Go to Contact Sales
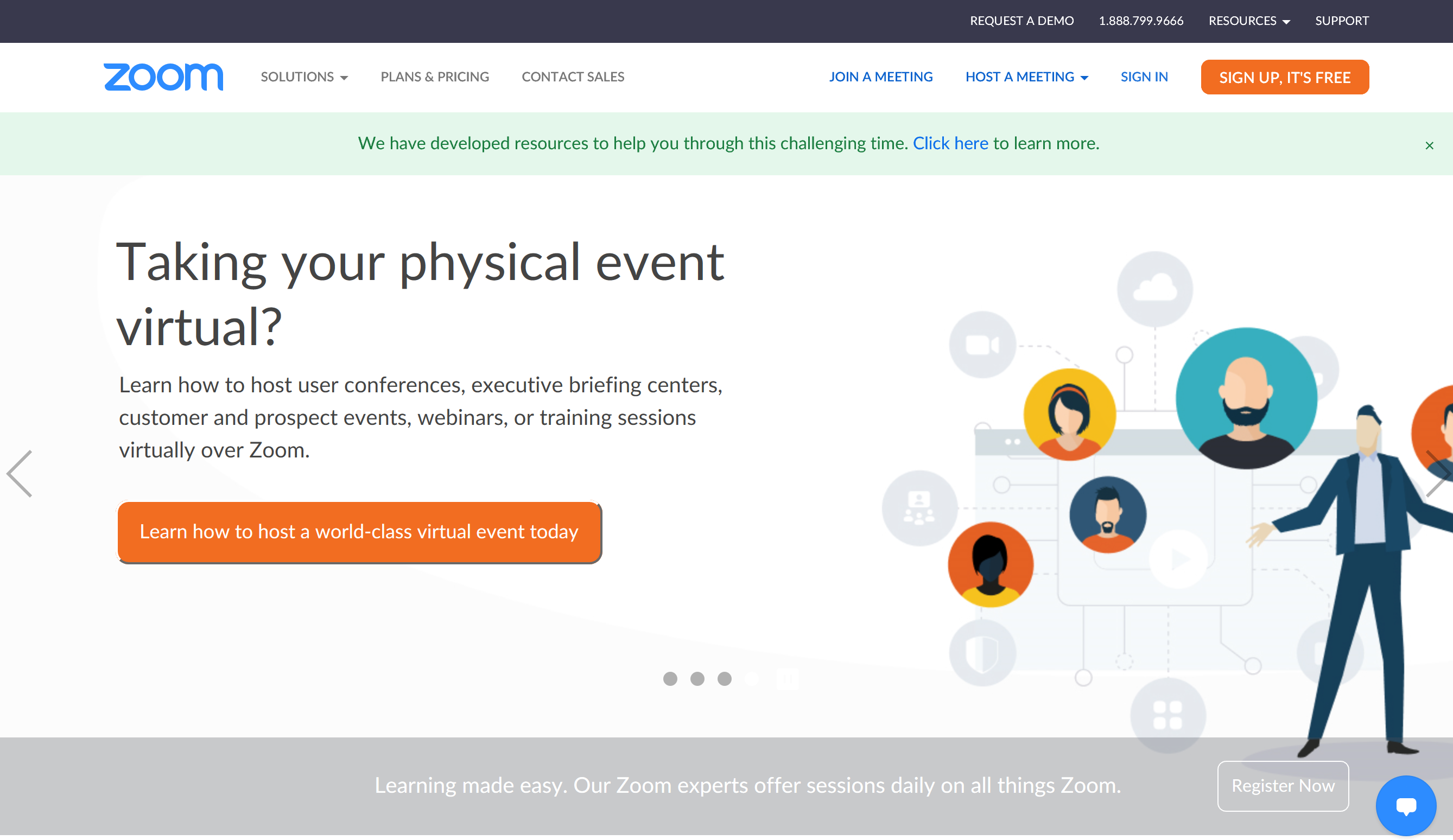The width and height of the screenshot is (1453, 840). coord(573,77)
